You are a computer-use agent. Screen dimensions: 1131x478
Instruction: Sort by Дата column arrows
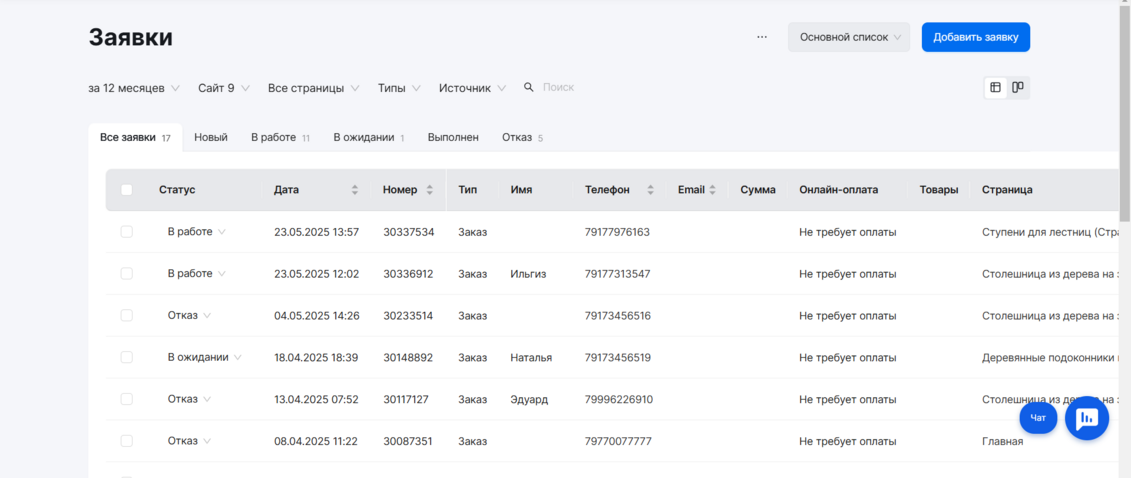coord(354,190)
